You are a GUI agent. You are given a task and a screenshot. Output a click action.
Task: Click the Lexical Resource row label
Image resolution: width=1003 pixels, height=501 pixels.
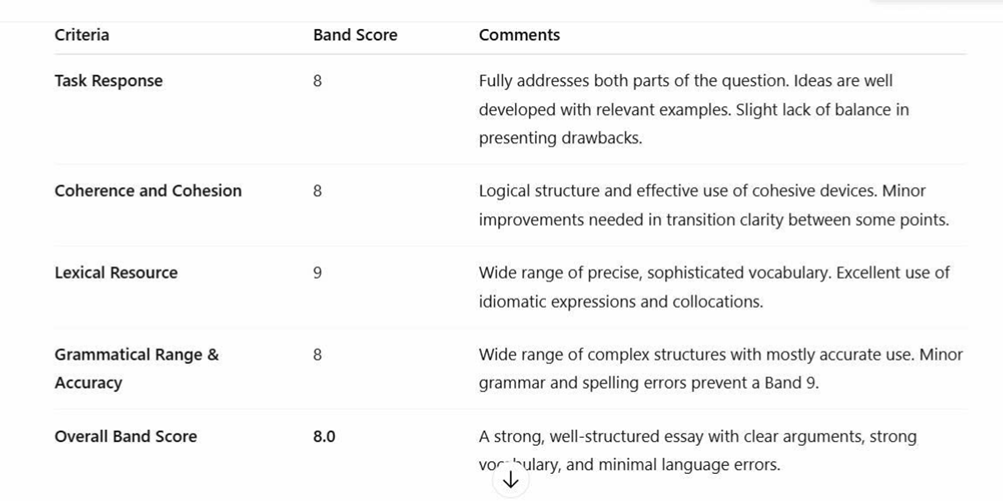pyautogui.click(x=116, y=273)
